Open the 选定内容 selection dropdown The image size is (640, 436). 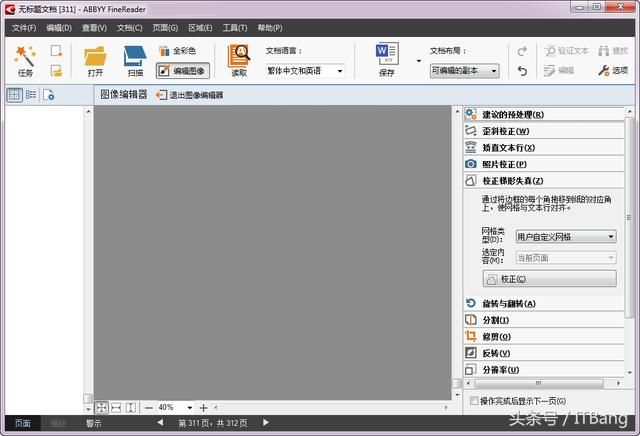(x=566, y=258)
